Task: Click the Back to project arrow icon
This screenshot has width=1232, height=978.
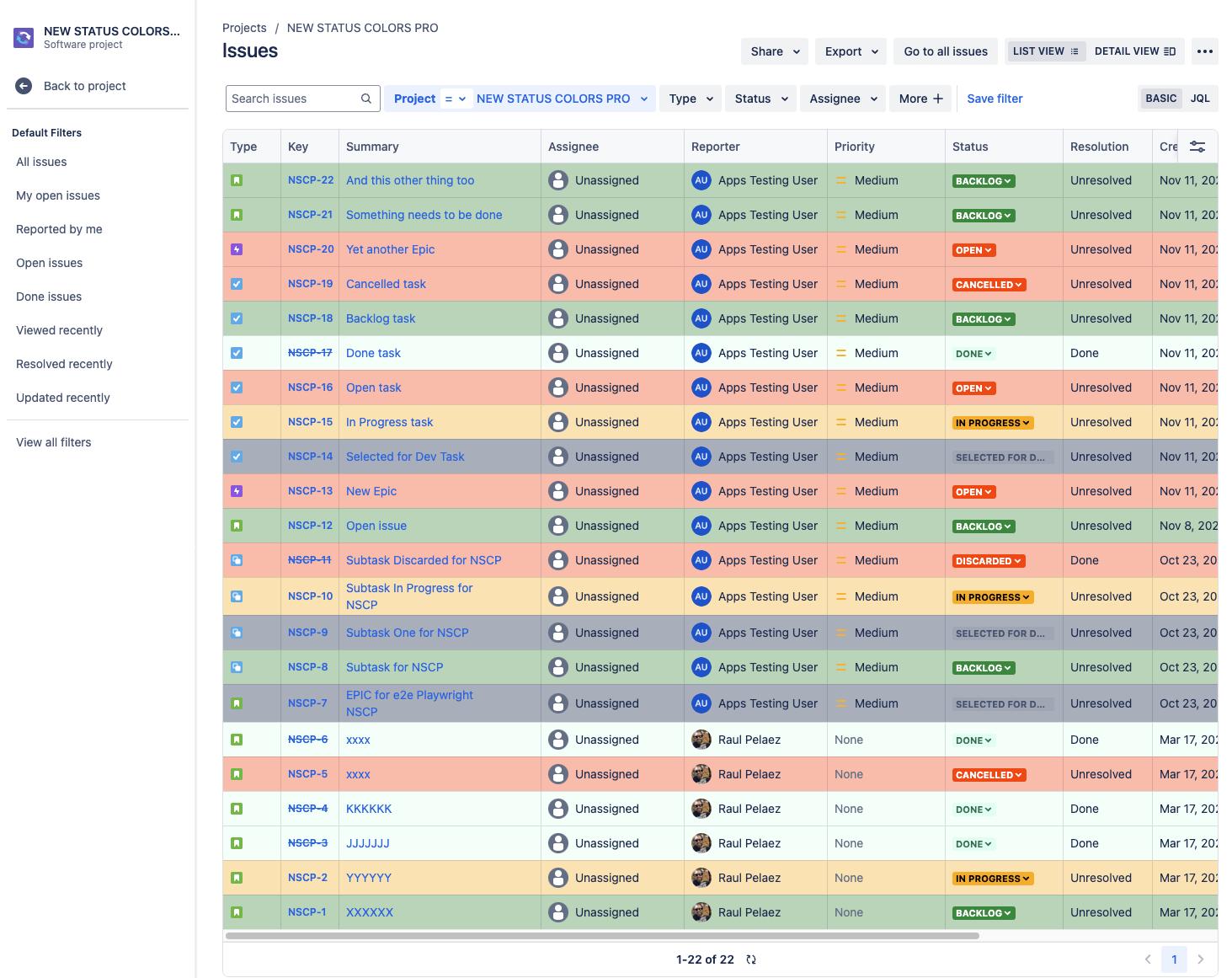Action: click(x=24, y=86)
